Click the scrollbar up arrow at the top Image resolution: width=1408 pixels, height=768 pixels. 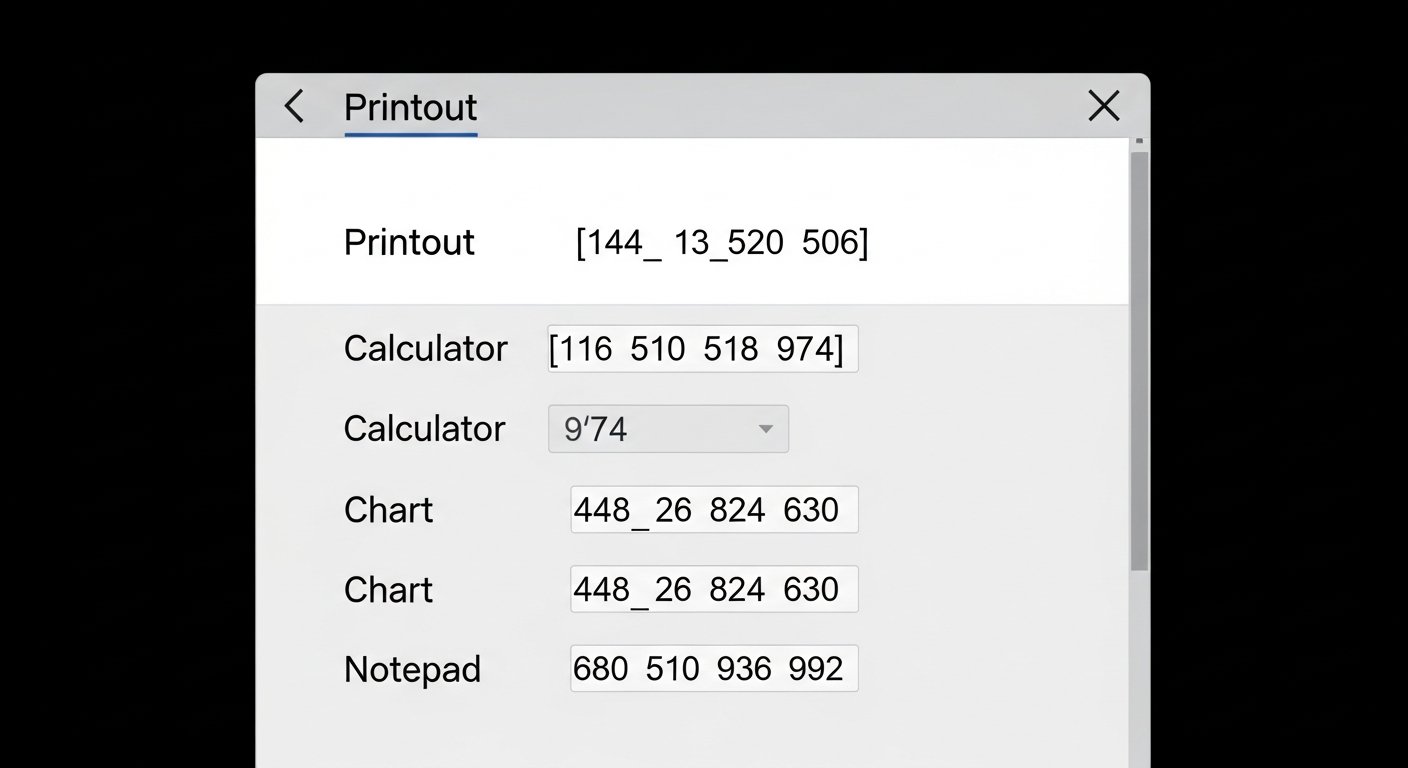click(1139, 143)
